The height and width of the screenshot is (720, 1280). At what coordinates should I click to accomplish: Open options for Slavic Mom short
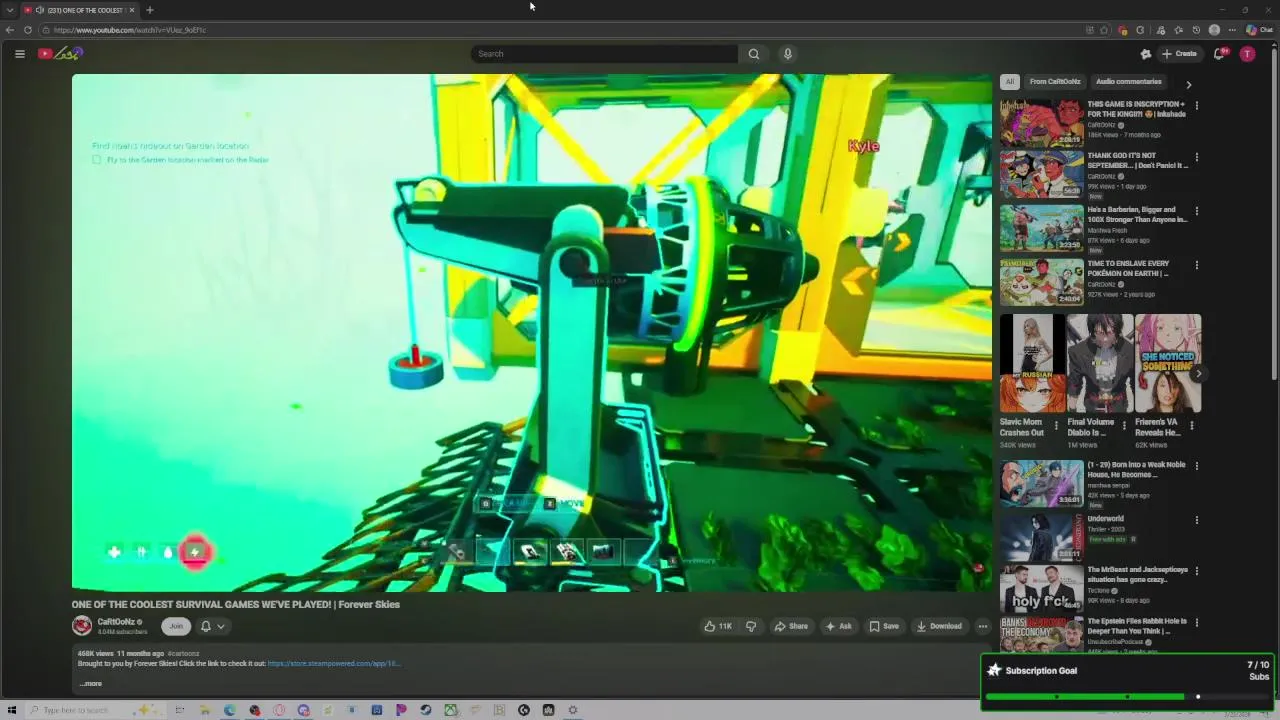coord(1056,425)
